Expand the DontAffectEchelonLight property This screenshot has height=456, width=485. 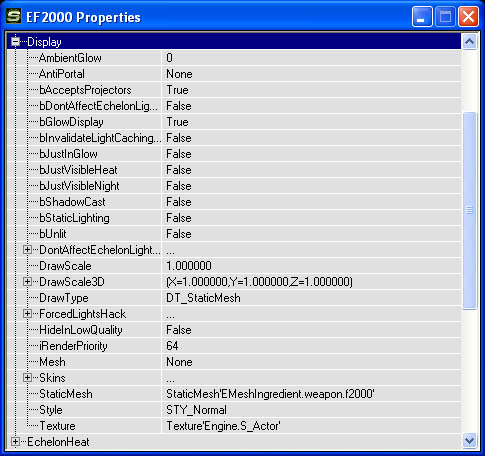tap(27, 250)
